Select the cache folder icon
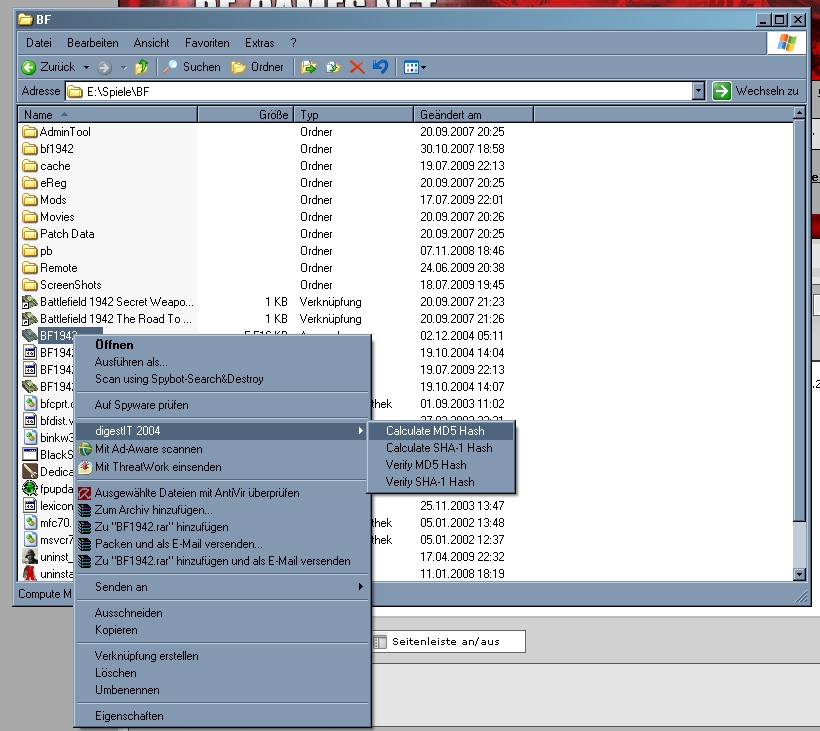 [30, 166]
